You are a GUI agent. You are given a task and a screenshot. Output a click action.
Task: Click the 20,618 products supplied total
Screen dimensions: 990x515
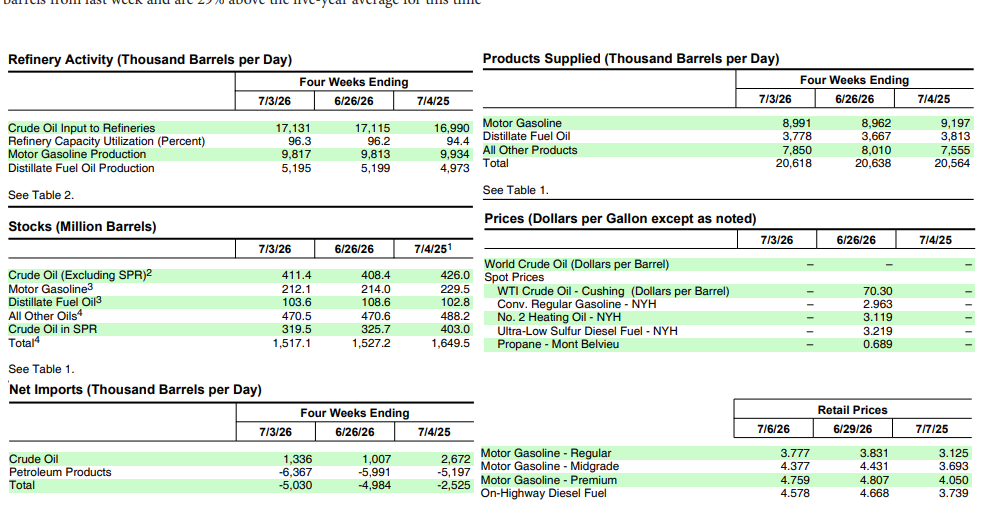(794, 163)
